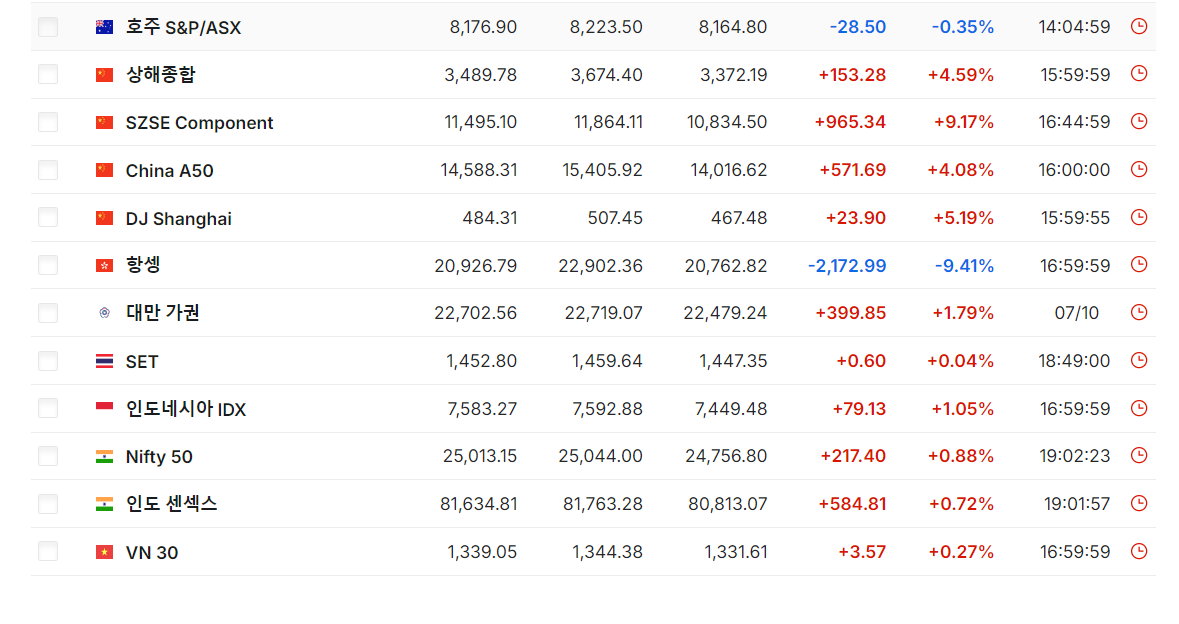Screen dimensions: 1179x624
Task: Click the clock icon in 대만 가권 row
Action: tap(1139, 312)
